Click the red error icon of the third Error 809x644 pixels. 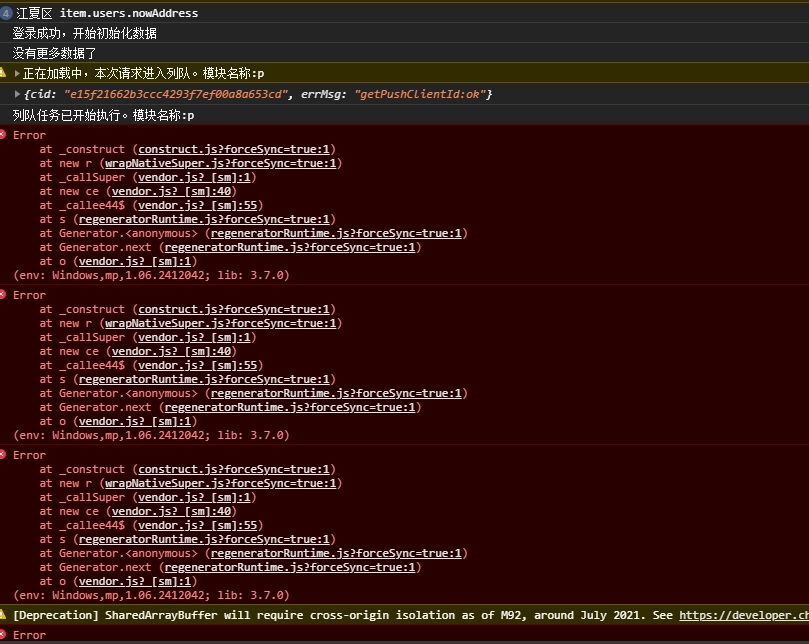pyautogui.click(x=4, y=454)
